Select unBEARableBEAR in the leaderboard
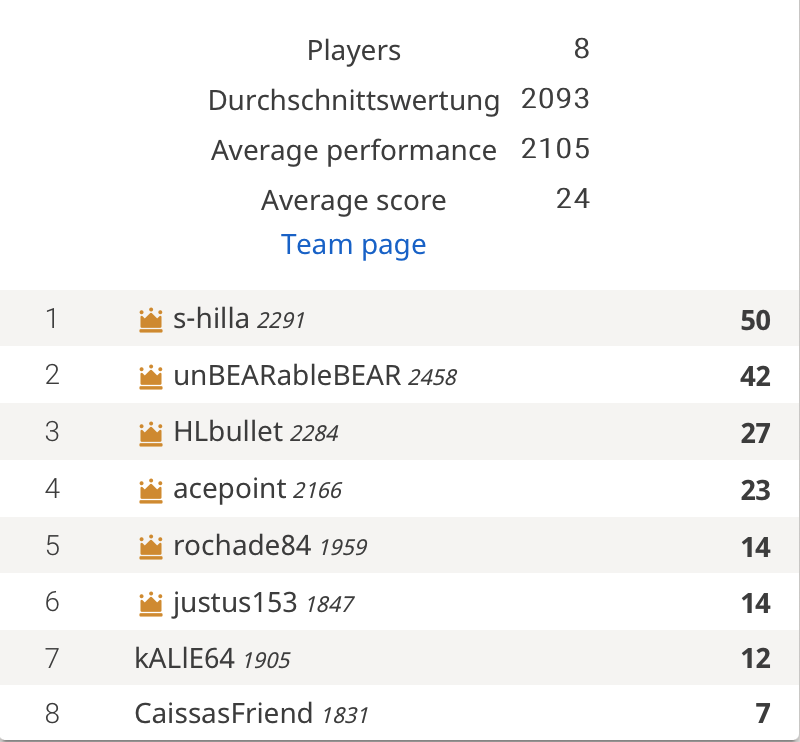The image size is (800, 742). point(287,376)
